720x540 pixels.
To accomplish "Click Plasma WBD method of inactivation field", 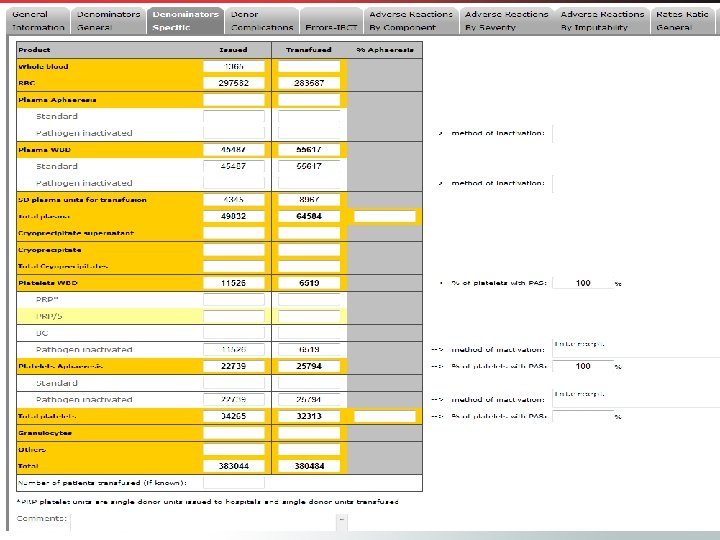I will pos(636,183).
